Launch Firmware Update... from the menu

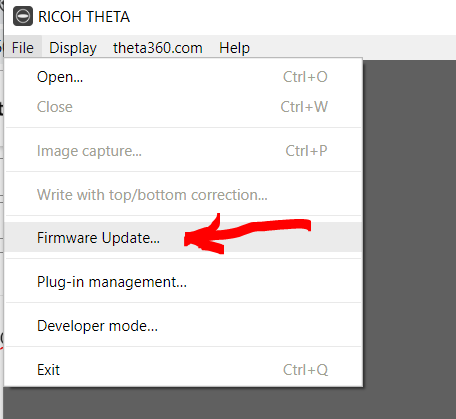pos(184,238)
